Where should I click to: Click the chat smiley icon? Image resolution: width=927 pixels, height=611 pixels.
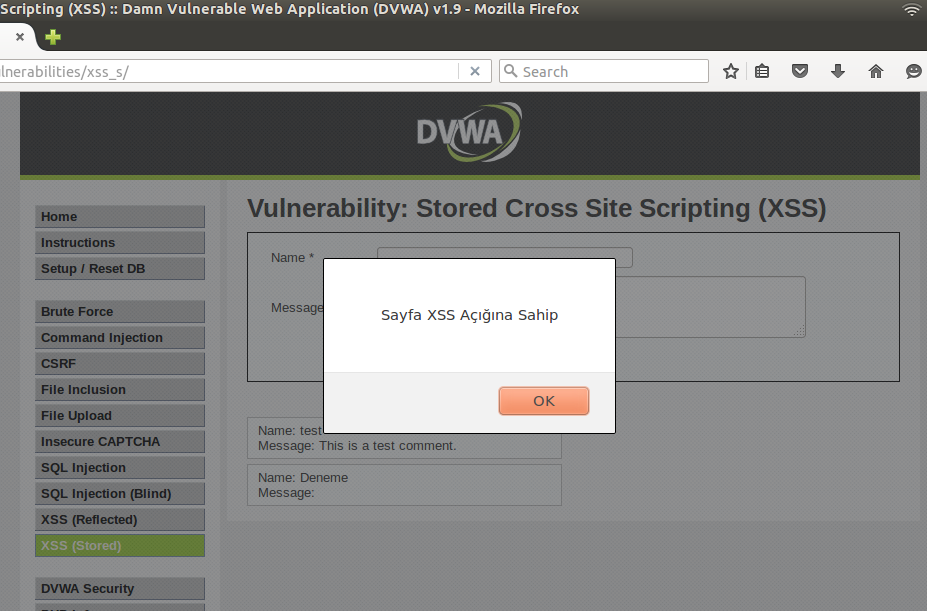[913, 72]
